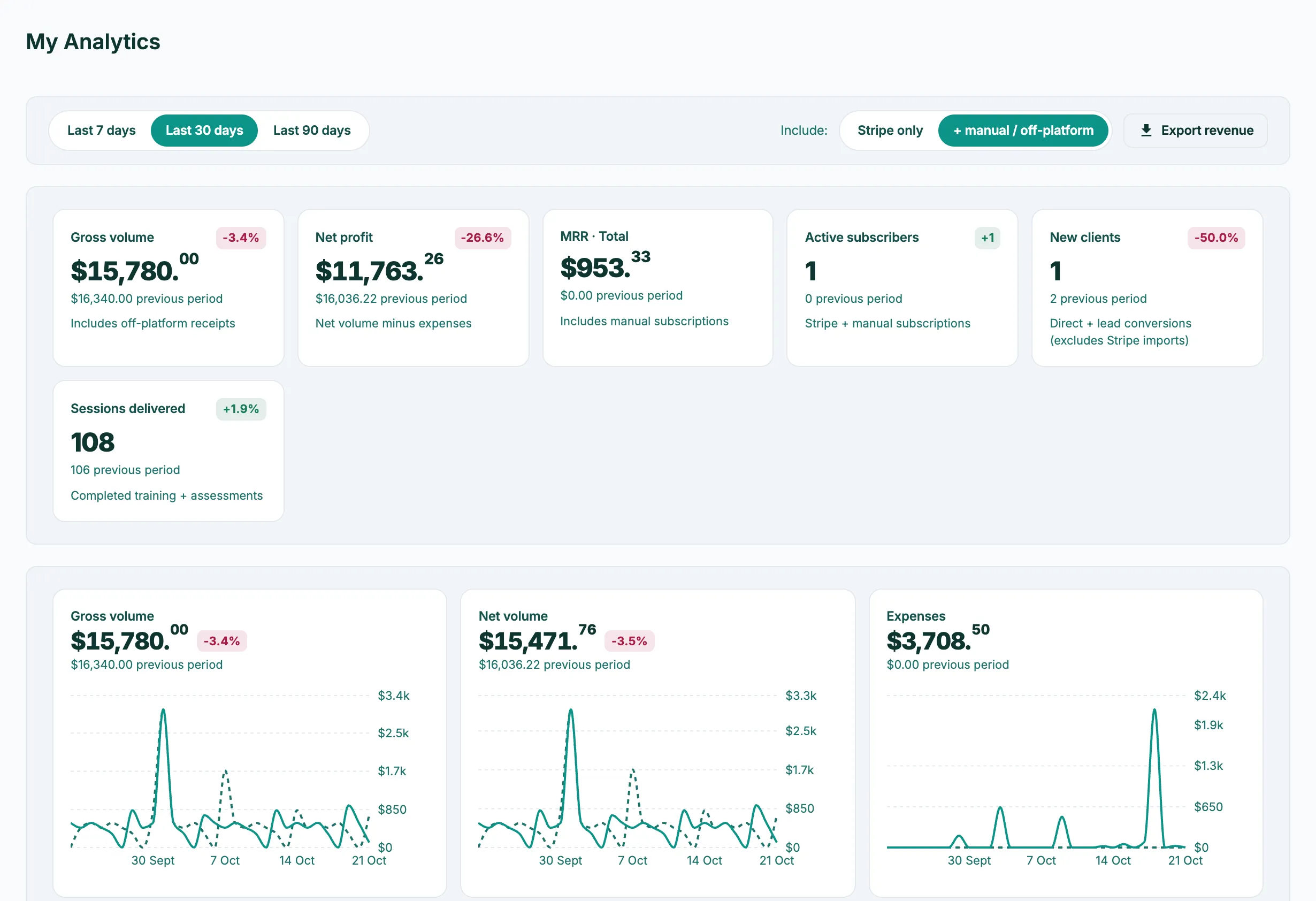The image size is (1316, 901).
Task: Select the Last 30 days range
Action: tap(204, 130)
